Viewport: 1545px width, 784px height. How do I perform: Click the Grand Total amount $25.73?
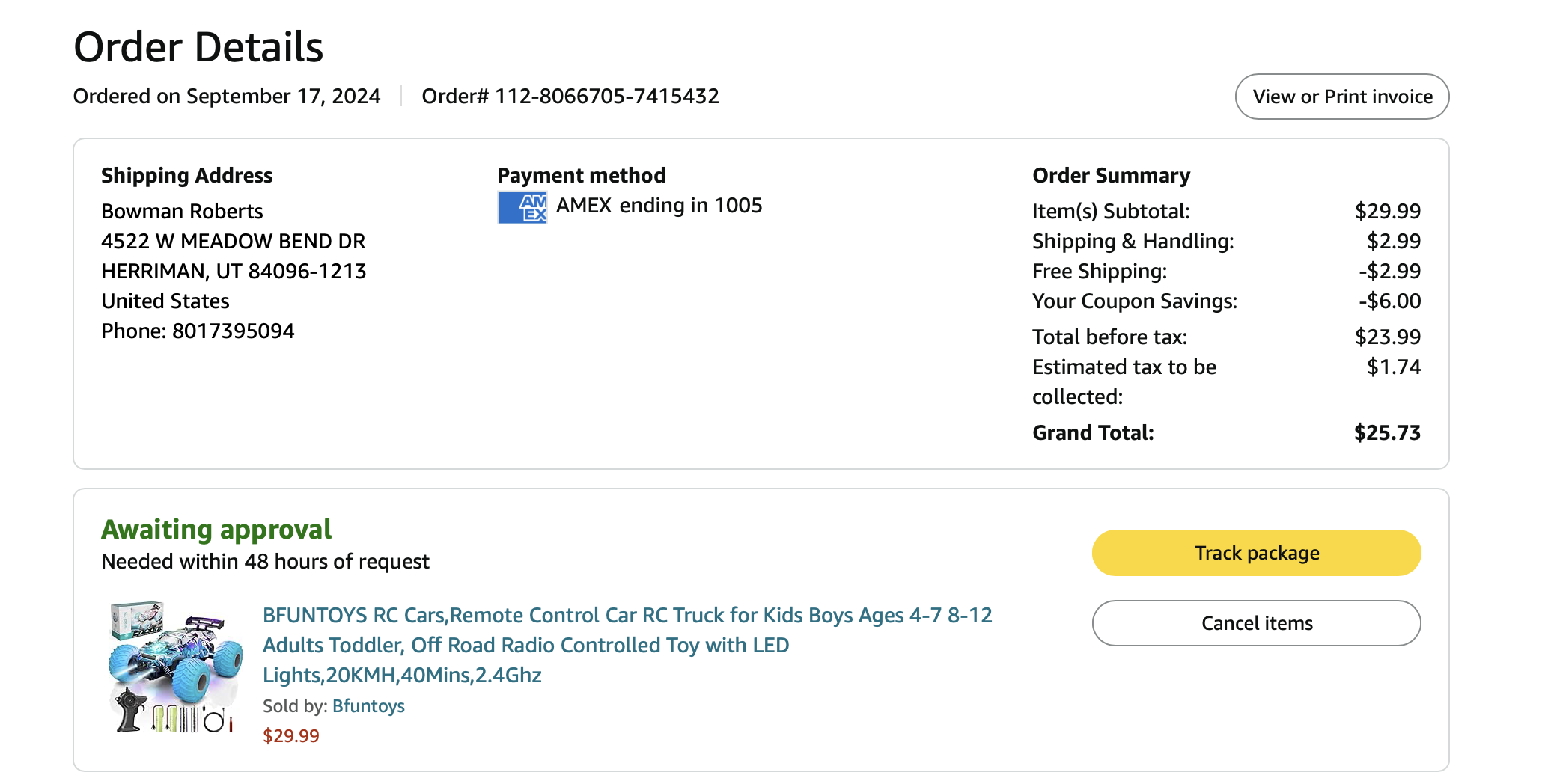(x=1386, y=433)
